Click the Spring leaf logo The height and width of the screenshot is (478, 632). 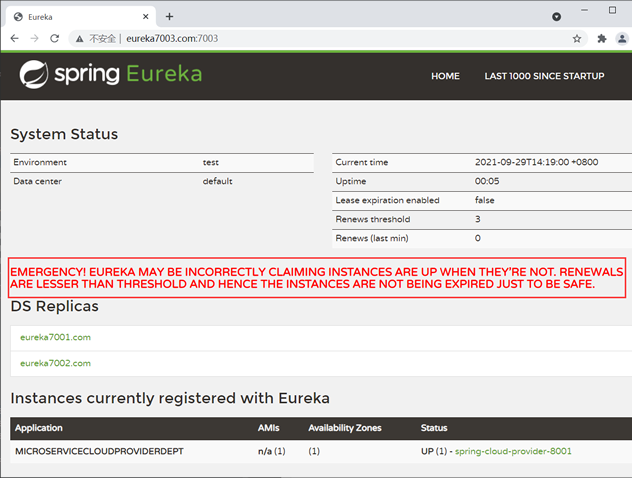(x=34, y=74)
